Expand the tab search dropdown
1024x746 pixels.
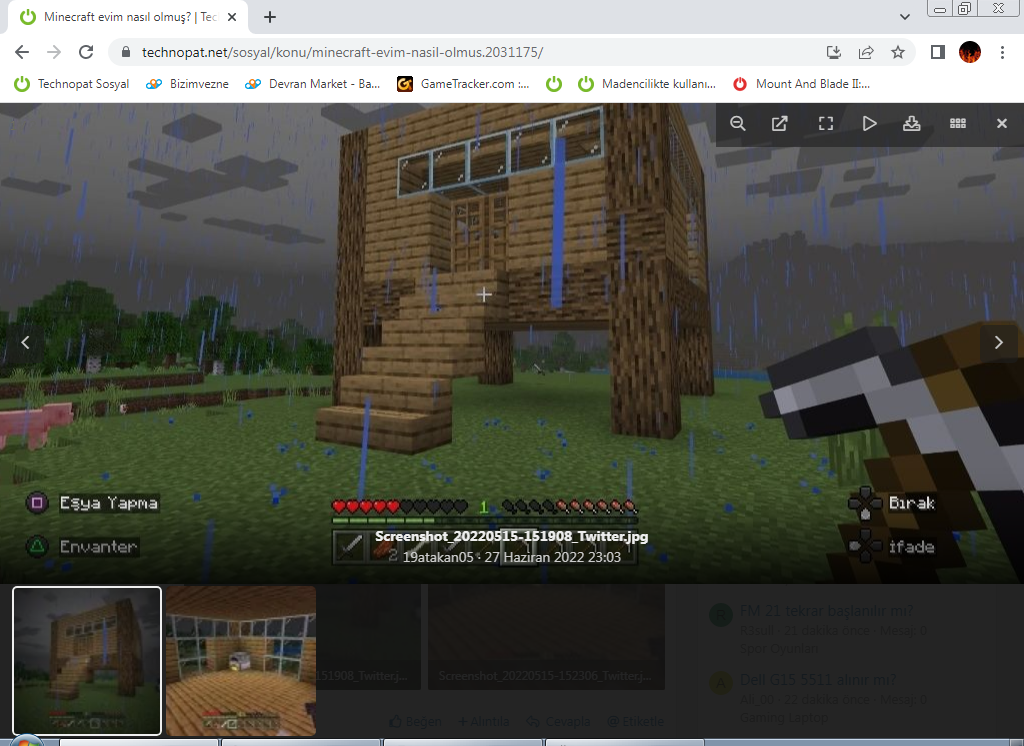[904, 17]
